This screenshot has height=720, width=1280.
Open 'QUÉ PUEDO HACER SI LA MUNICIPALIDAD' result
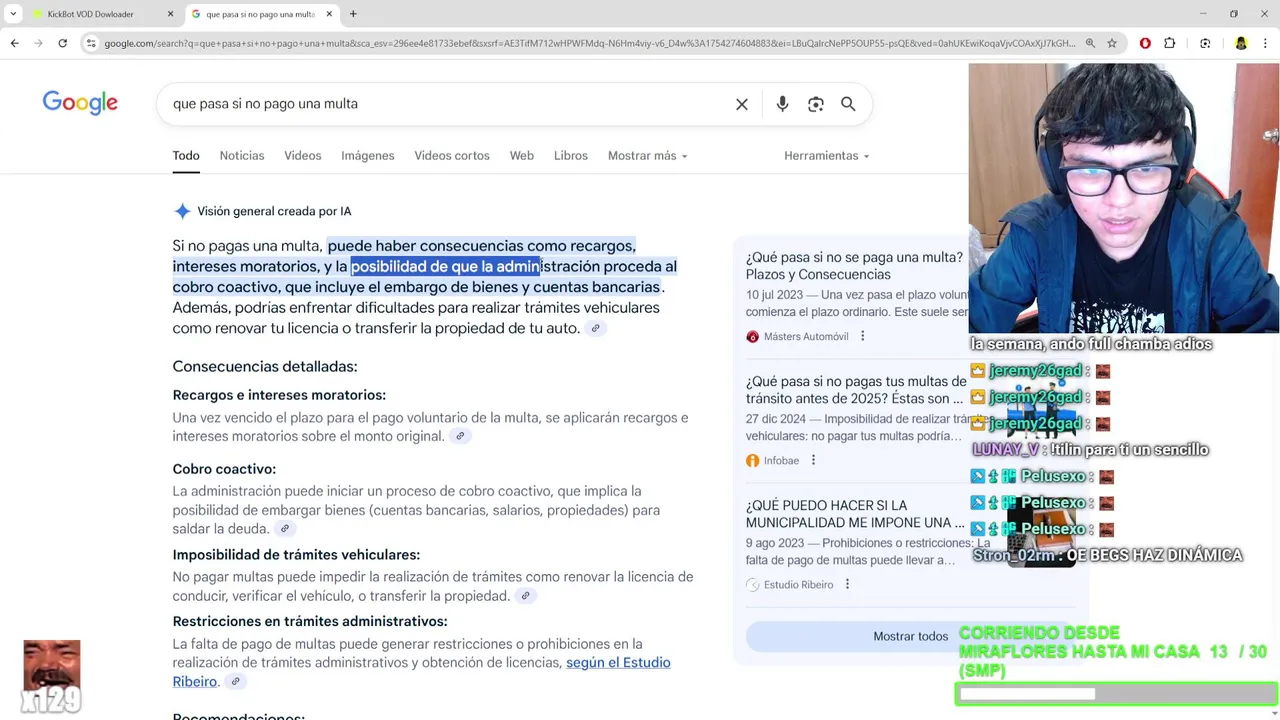point(855,514)
